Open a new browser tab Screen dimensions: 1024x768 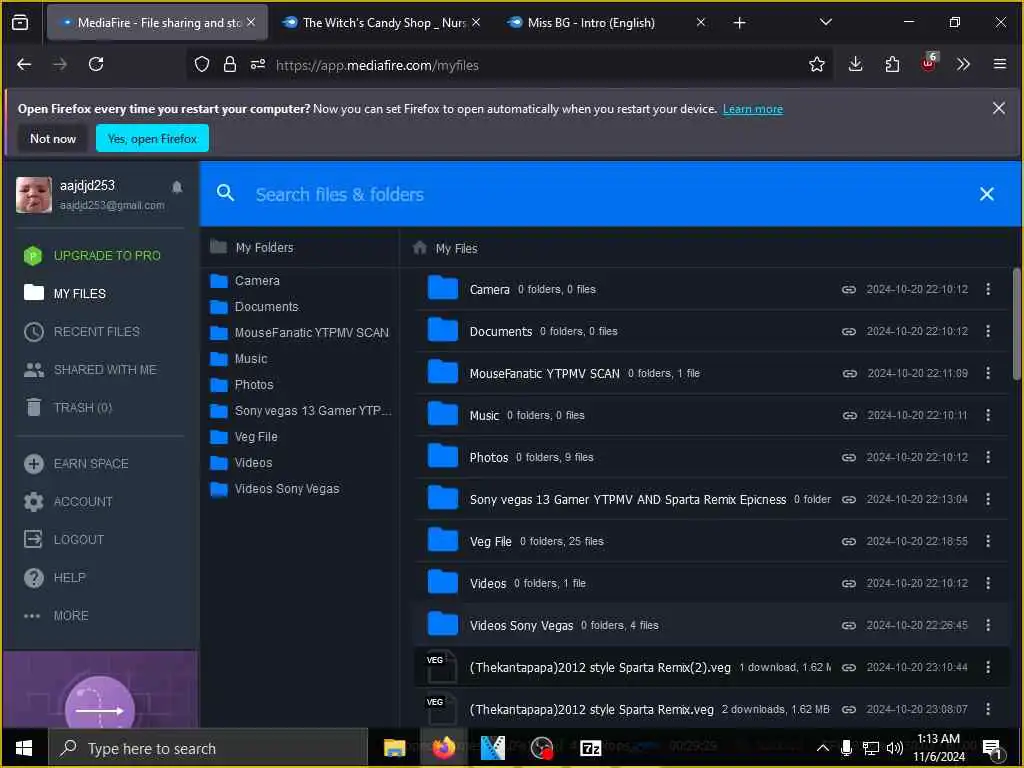coord(739,23)
